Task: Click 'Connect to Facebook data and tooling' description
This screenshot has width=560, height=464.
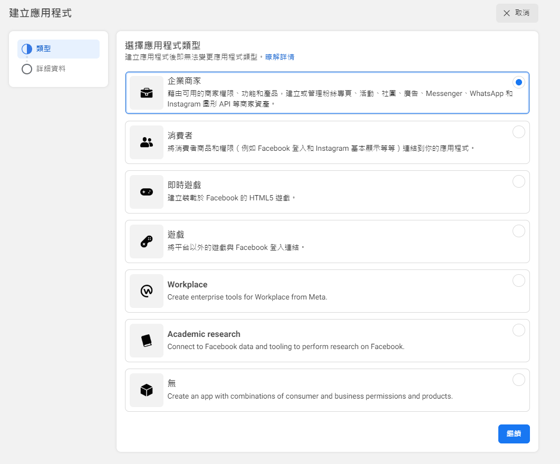Action: point(286,346)
